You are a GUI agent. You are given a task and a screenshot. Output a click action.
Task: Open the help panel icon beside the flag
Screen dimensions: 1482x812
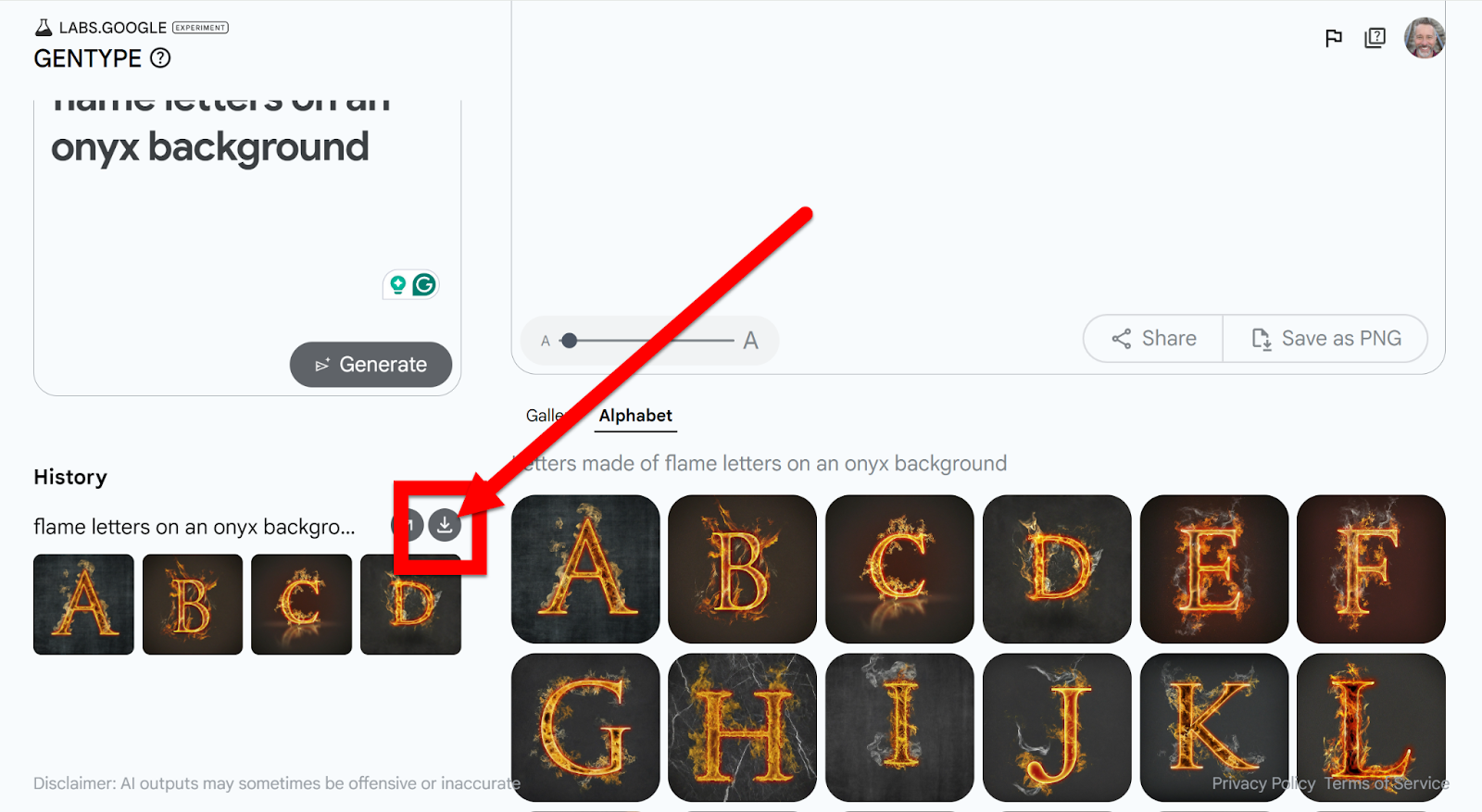point(1375,38)
